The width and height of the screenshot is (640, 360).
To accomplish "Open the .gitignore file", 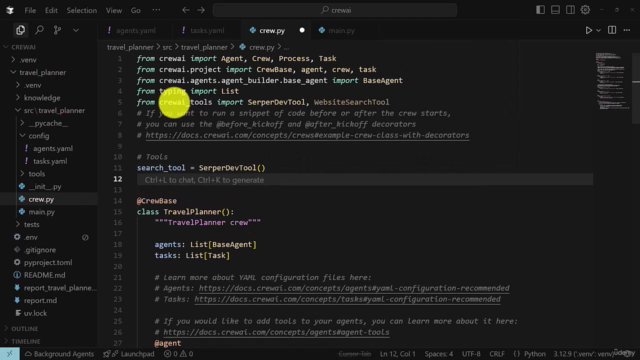I will click(40, 249).
